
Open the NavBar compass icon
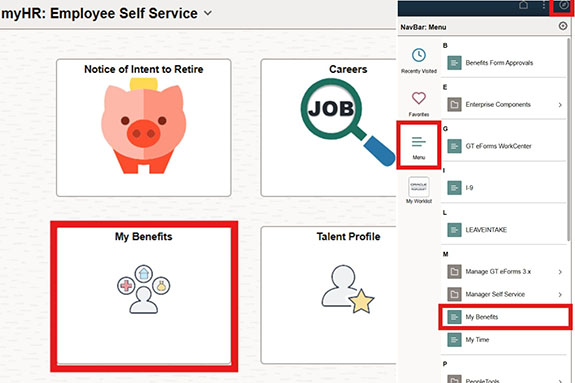pyautogui.click(x=563, y=5)
